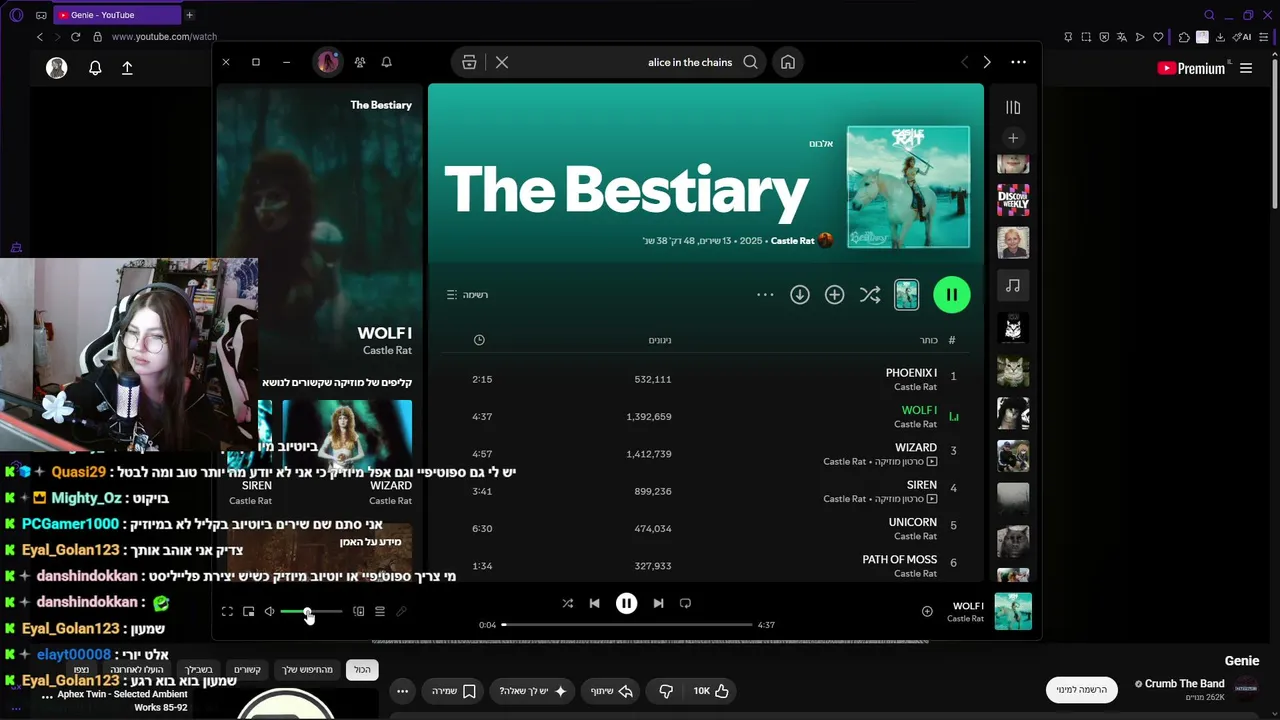This screenshot has height=720, width=1280.
Task: Open the Spotify top-bar three-dot menu
Action: [x=1018, y=62]
